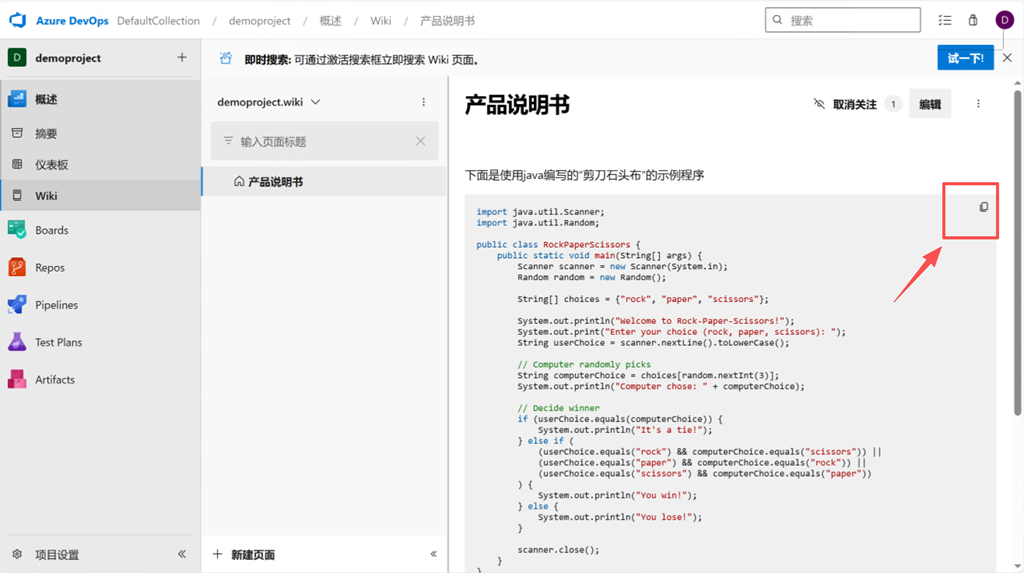Clear the page title filter
Viewport: 1024px width, 573px height.
tap(421, 141)
